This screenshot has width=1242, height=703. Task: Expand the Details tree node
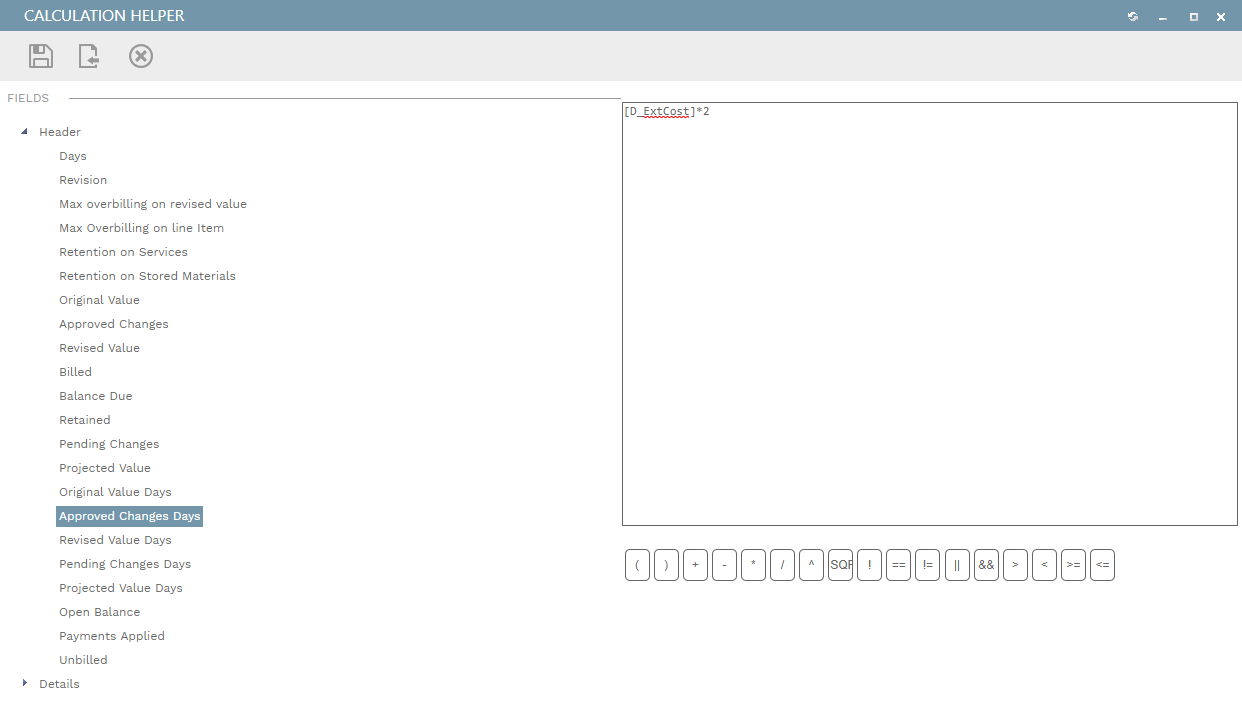coord(25,683)
